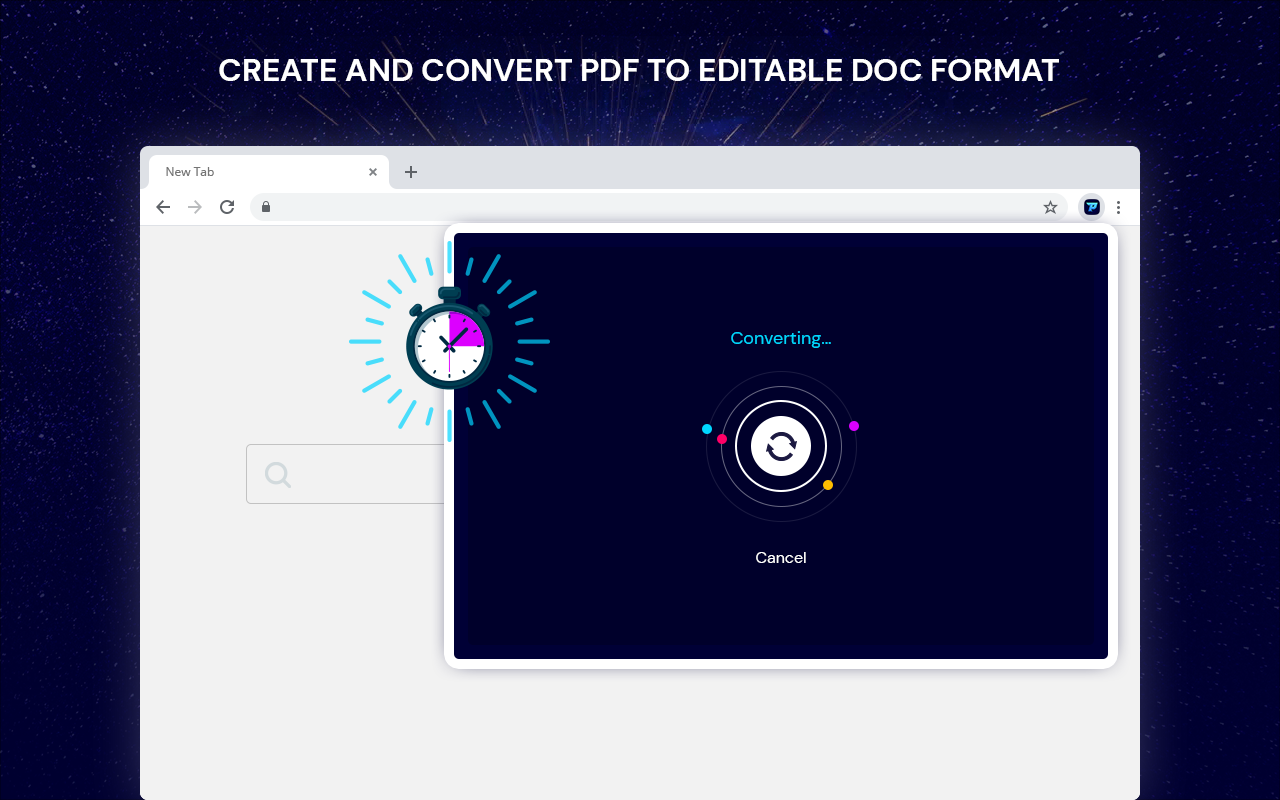Close the New Tab tab

[x=373, y=172]
